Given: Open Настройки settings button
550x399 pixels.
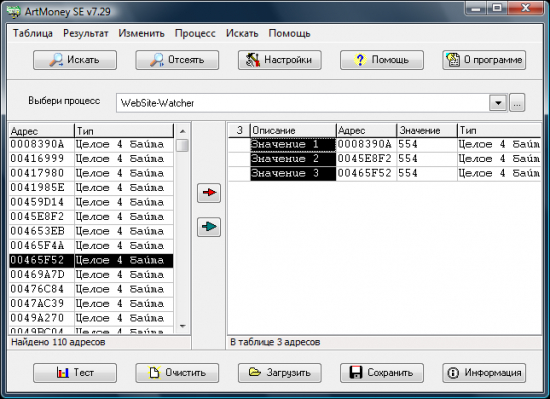Looking at the screenshot, I should click(280, 60).
